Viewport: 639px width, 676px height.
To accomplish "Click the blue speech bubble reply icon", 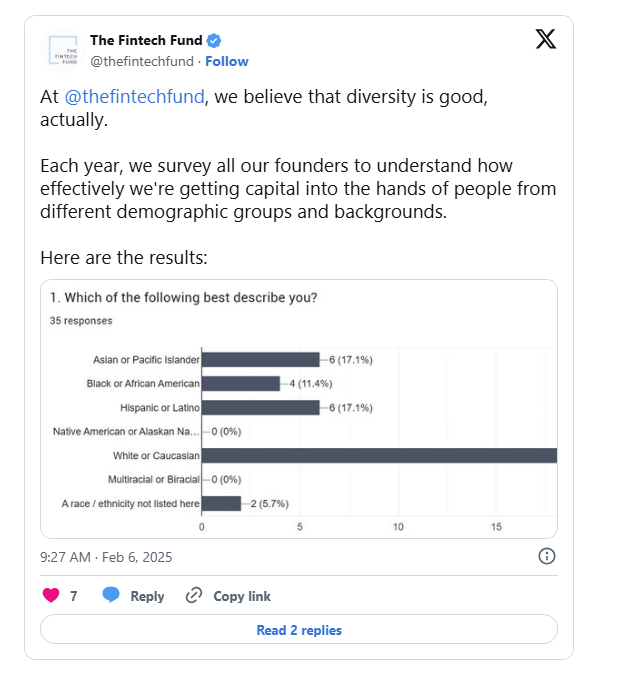I will tap(111, 596).
